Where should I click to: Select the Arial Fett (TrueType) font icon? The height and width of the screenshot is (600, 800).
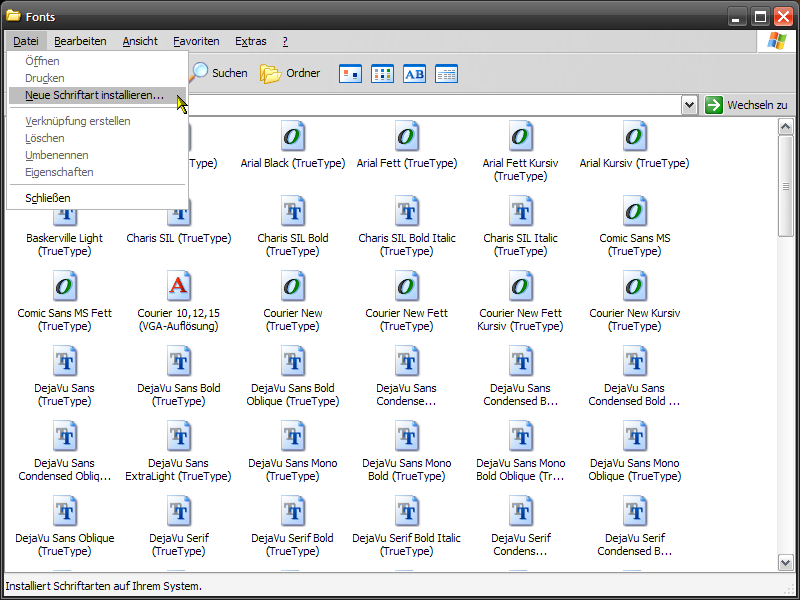pos(407,137)
